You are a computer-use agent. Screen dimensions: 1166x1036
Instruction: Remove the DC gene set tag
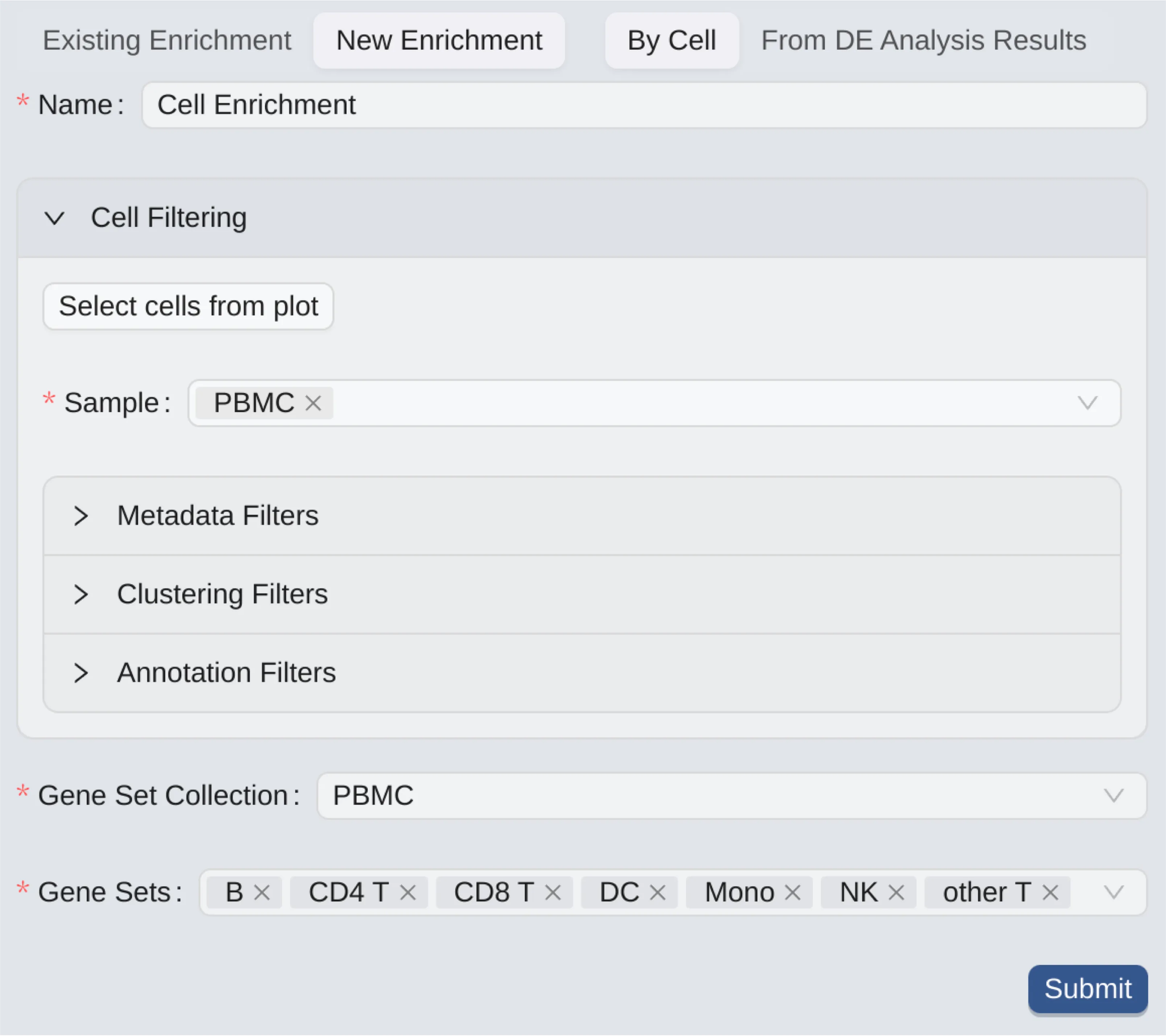point(659,892)
